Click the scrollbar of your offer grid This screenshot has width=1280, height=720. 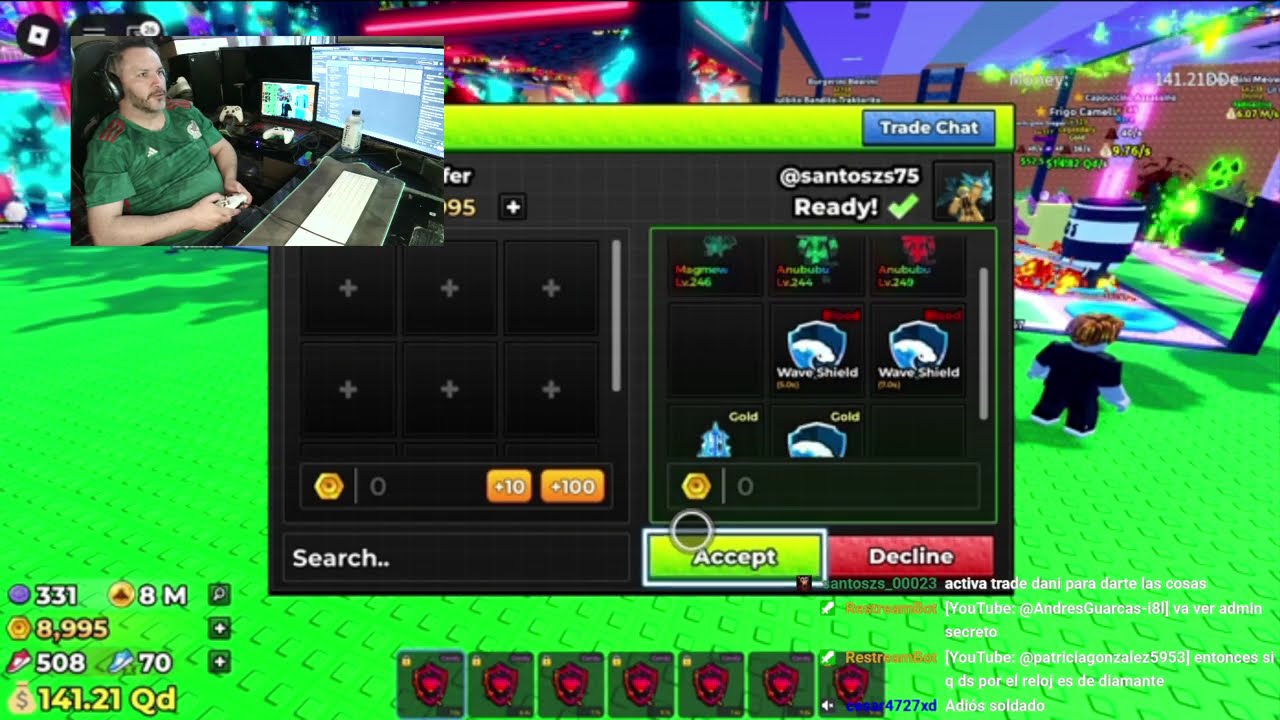[616, 316]
